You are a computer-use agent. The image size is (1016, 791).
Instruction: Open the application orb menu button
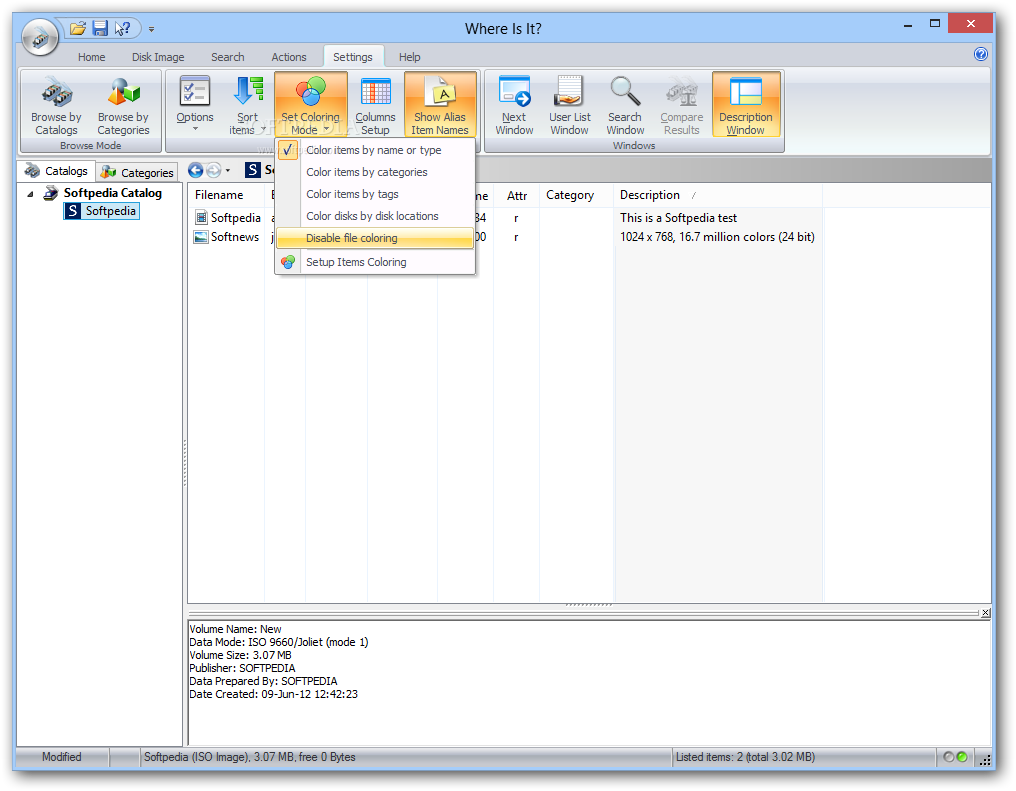click(40, 38)
